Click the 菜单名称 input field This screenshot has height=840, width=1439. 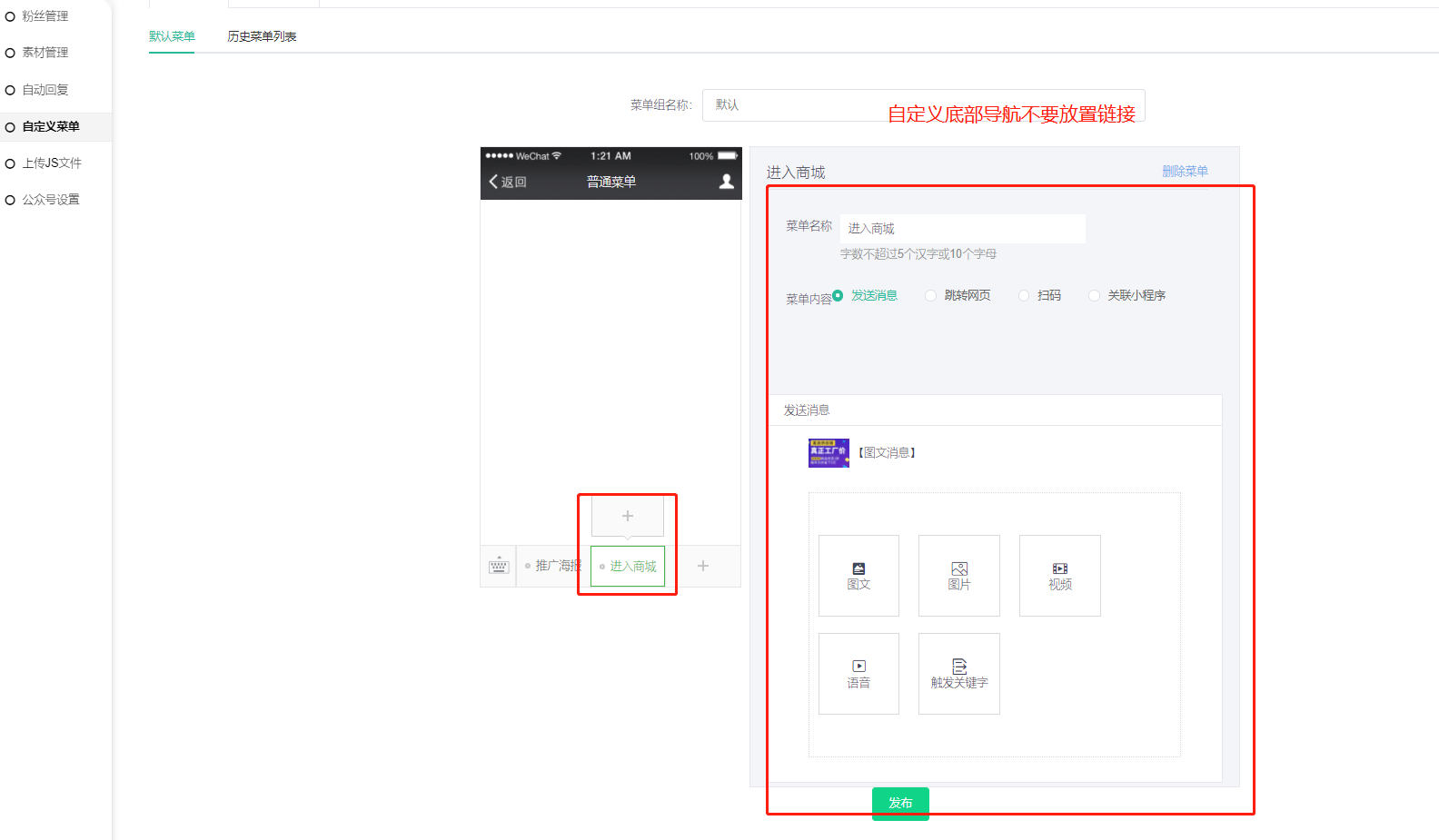[x=962, y=229]
